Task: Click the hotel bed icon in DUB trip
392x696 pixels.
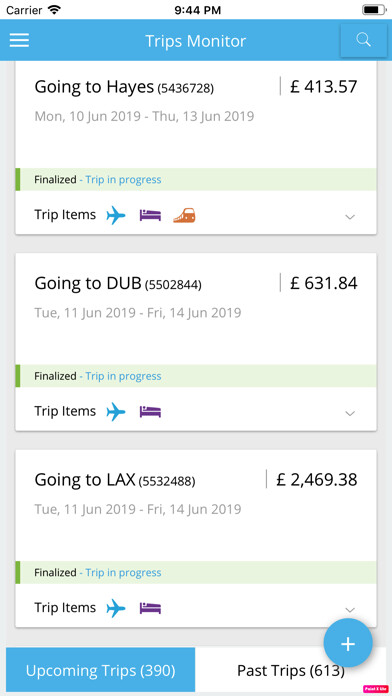Action: coord(150,412)
